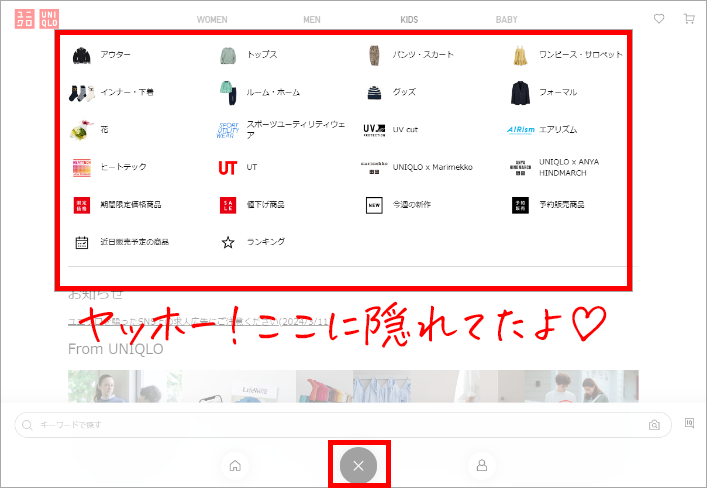Viewport: 707px width, 488px height.
Task: Open the ルーム・ホーム loungewear icon
Action: [228, 92]
